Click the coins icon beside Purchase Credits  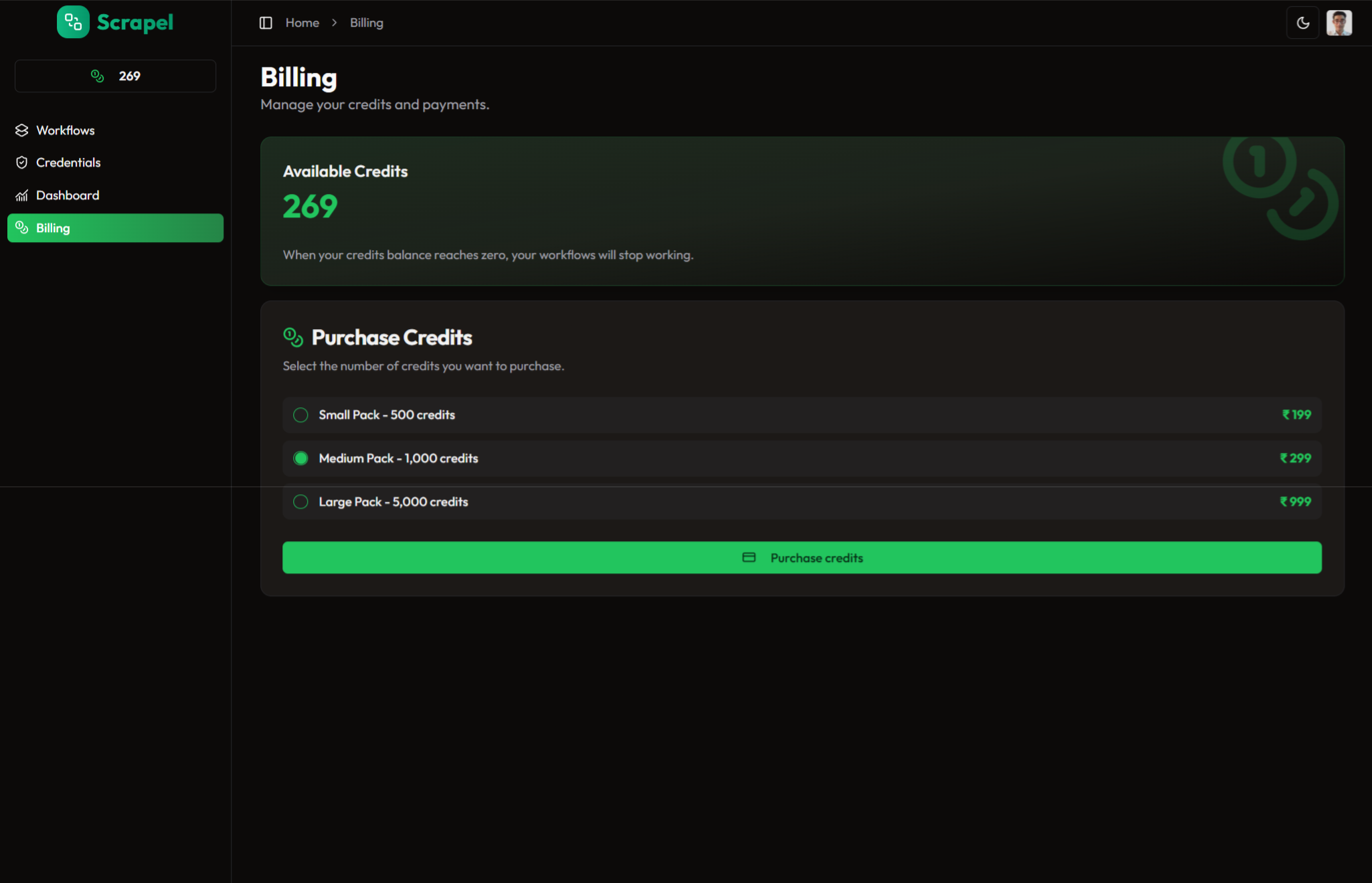[x=293, y=337]
